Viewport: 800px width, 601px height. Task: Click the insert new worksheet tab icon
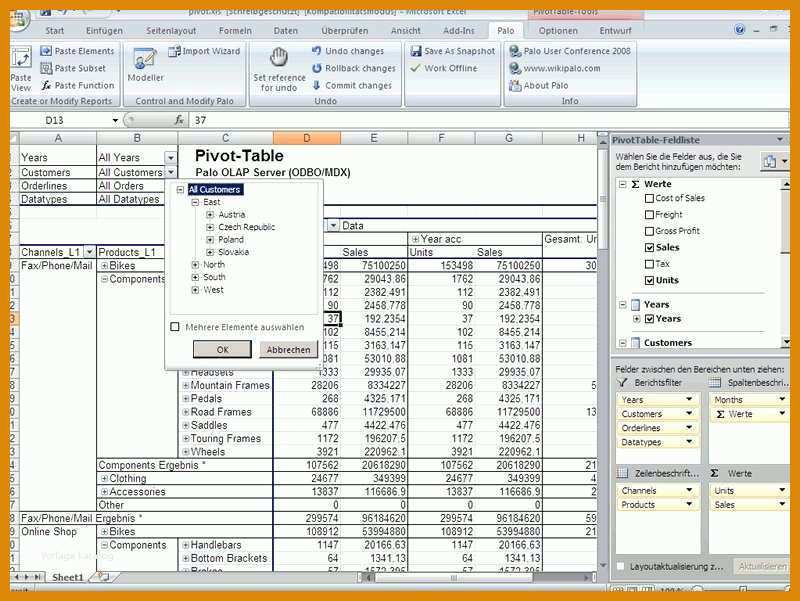pyautogui.click(x=104, y=577)
